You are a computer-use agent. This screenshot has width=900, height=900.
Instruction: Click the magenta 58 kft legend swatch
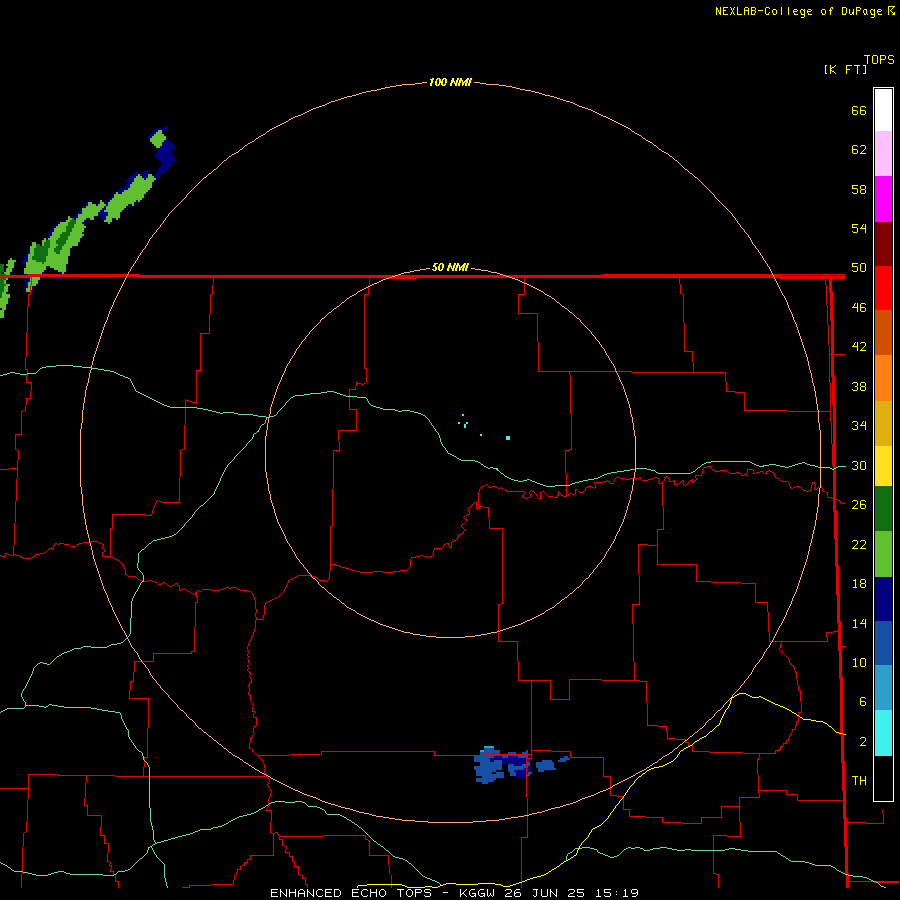coord(883,199)
